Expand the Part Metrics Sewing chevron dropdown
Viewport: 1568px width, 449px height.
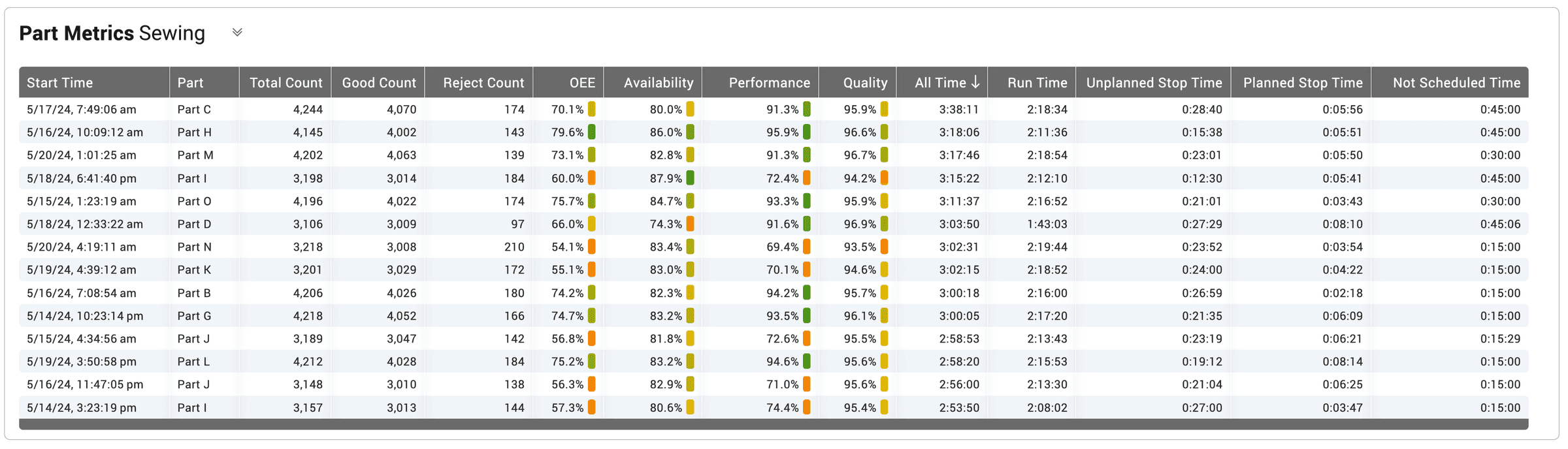(237, 33)
